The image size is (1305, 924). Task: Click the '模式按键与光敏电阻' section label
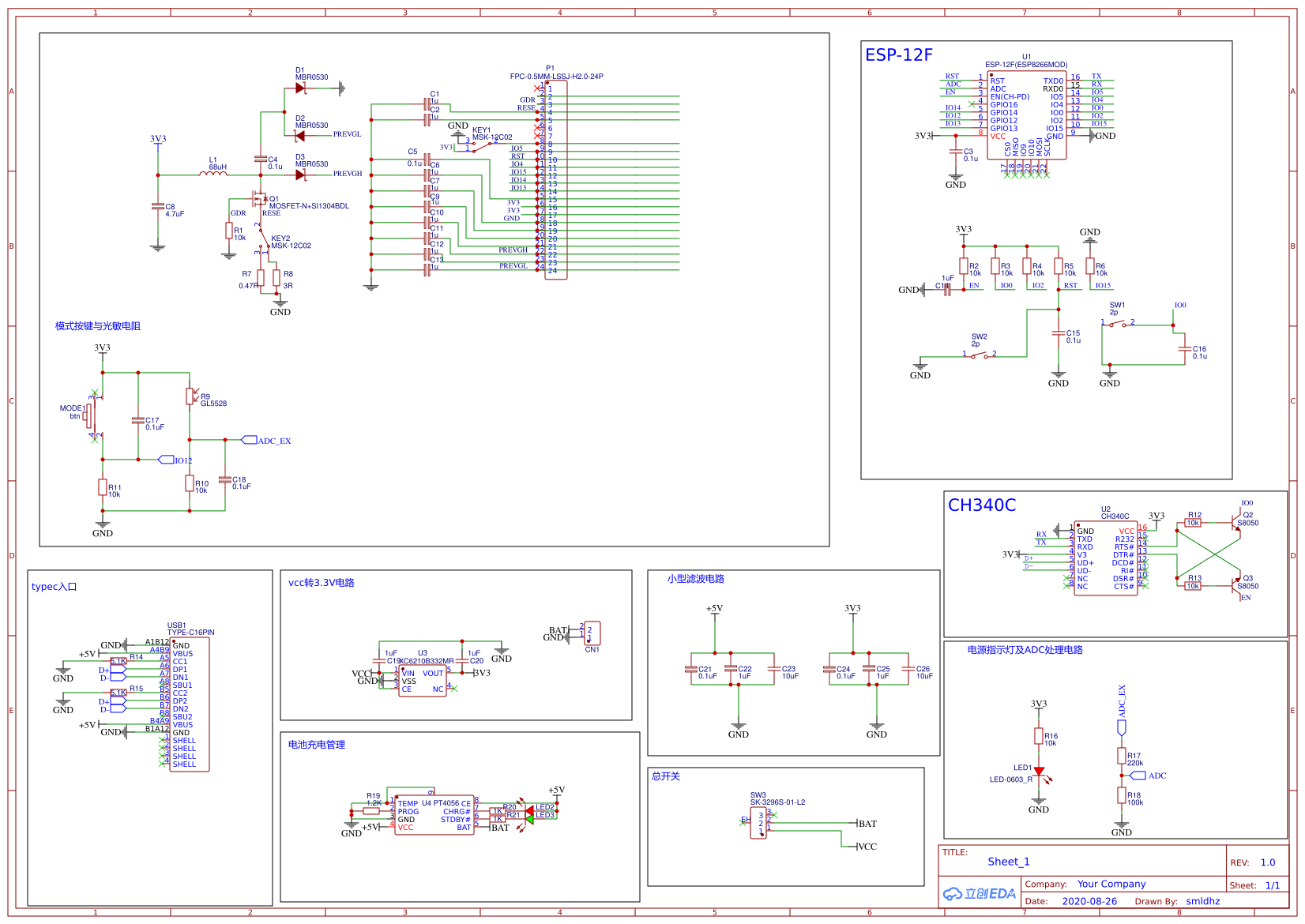click(x=98, y=326)
